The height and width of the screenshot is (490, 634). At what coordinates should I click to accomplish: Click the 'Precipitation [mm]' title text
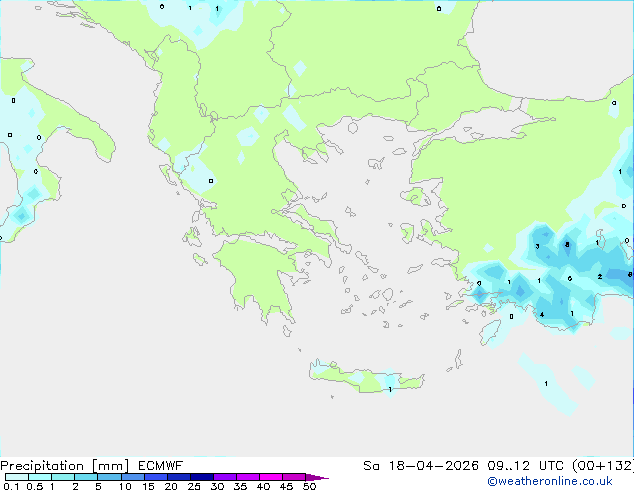[x=65, y=466]
